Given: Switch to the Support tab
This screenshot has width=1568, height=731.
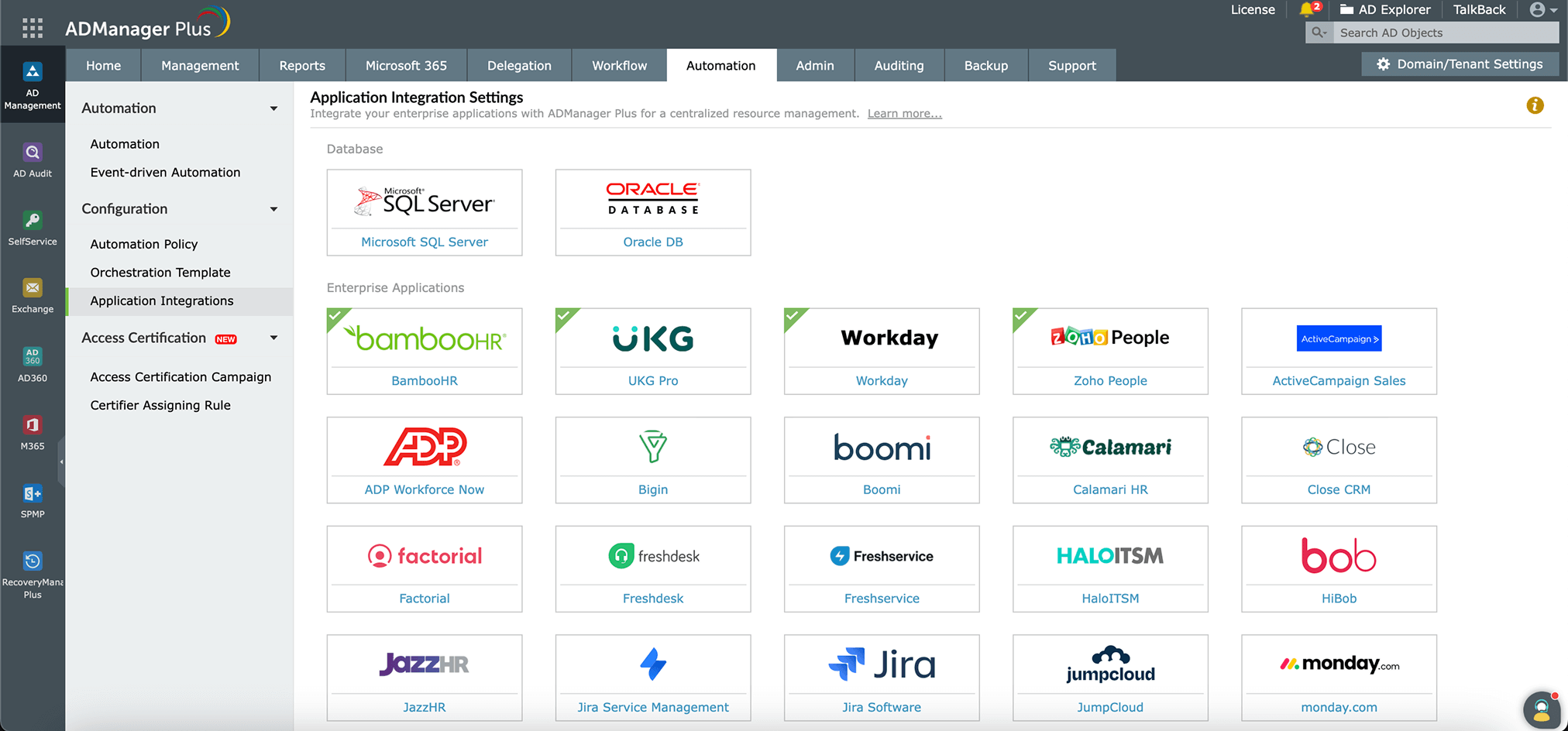Looking at the screenshot, I should [x=1072, y=66].
